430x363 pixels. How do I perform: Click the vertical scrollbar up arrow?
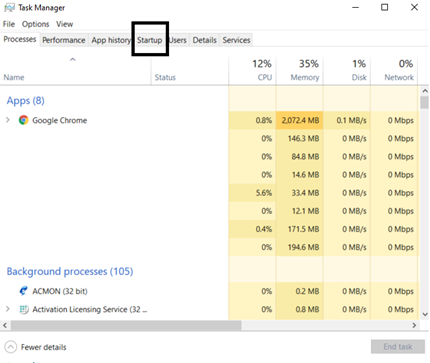pos(425,91)
